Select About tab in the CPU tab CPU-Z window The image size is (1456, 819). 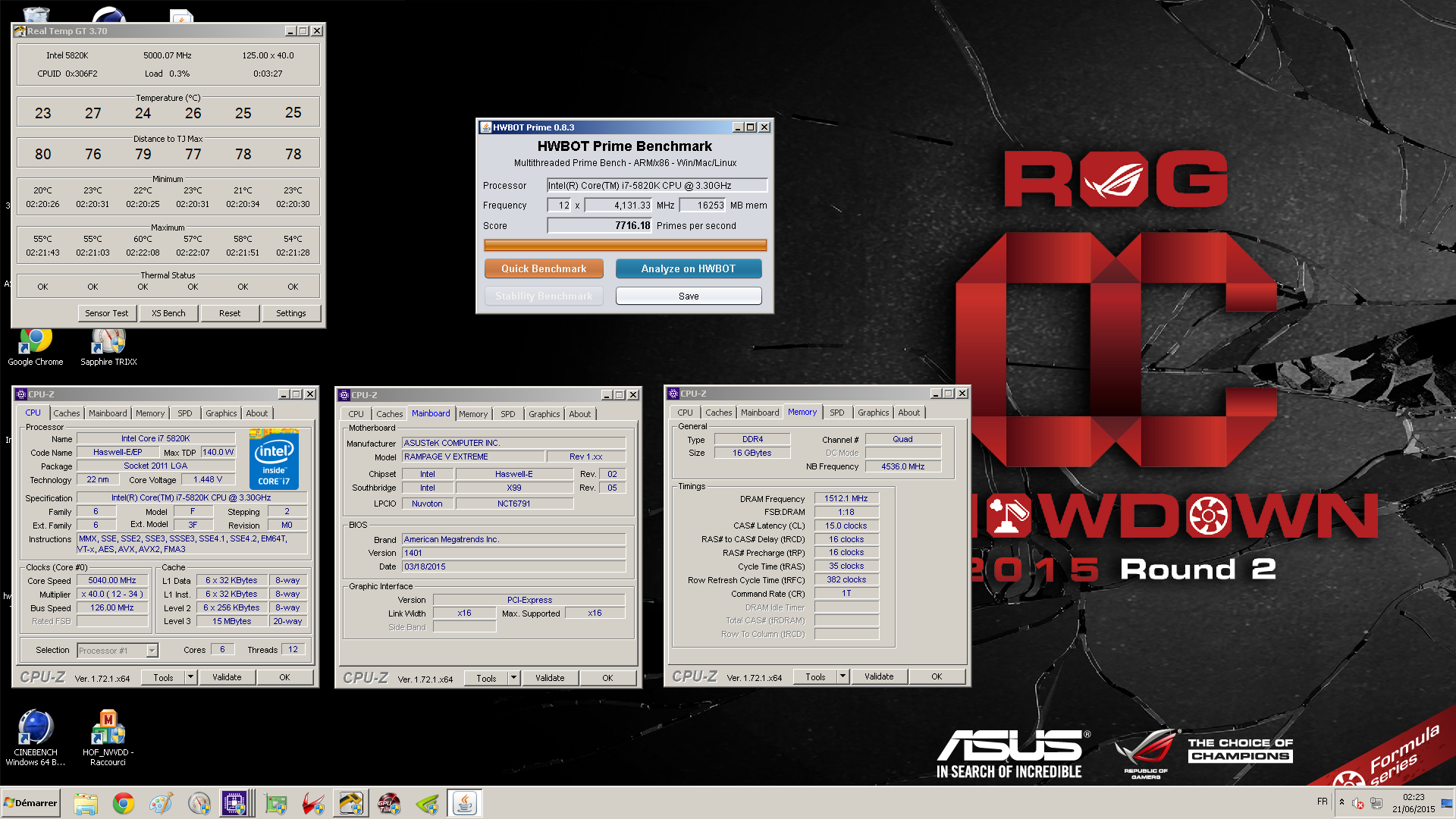[257, 413]
